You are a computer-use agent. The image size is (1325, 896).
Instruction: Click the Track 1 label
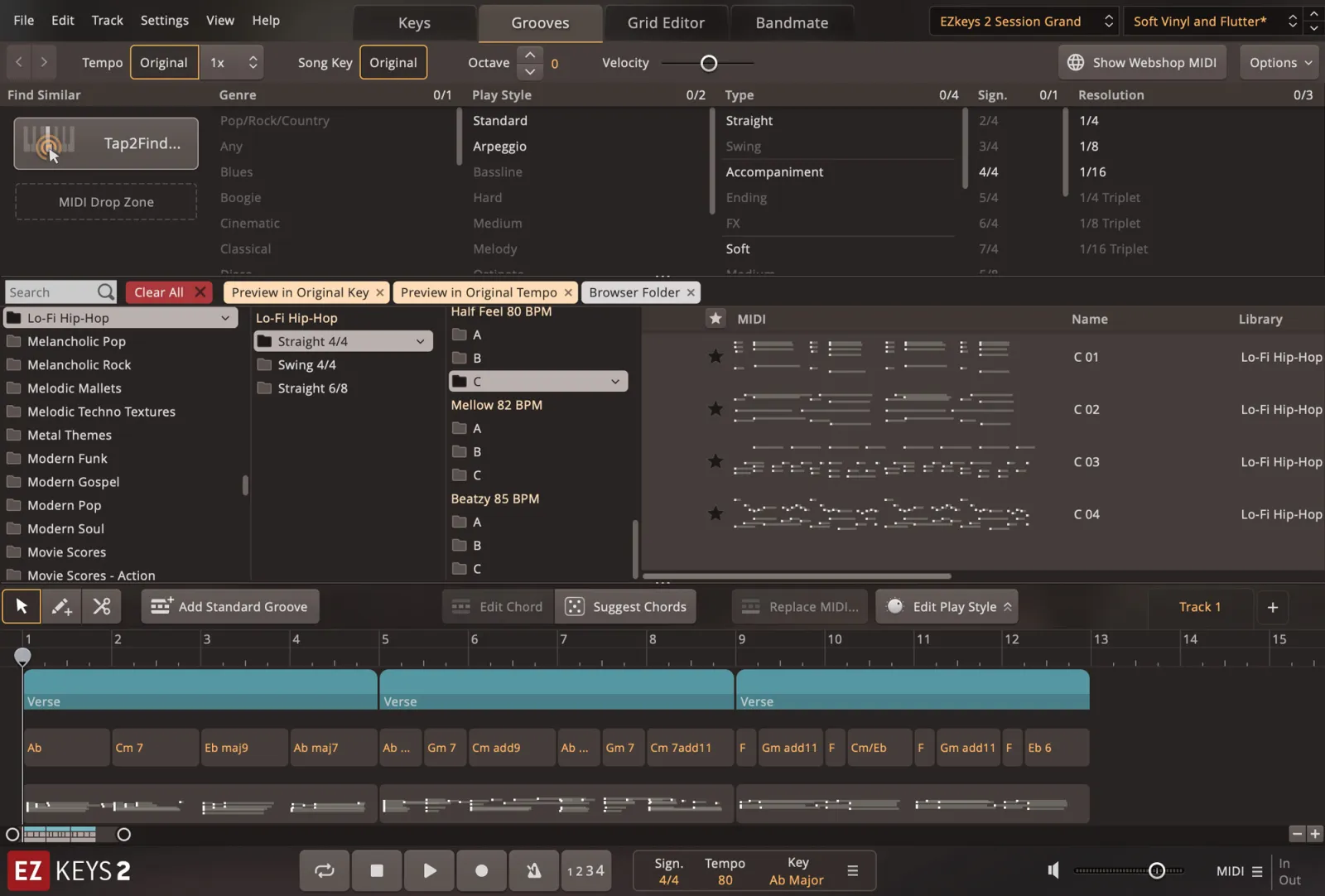1199,607
